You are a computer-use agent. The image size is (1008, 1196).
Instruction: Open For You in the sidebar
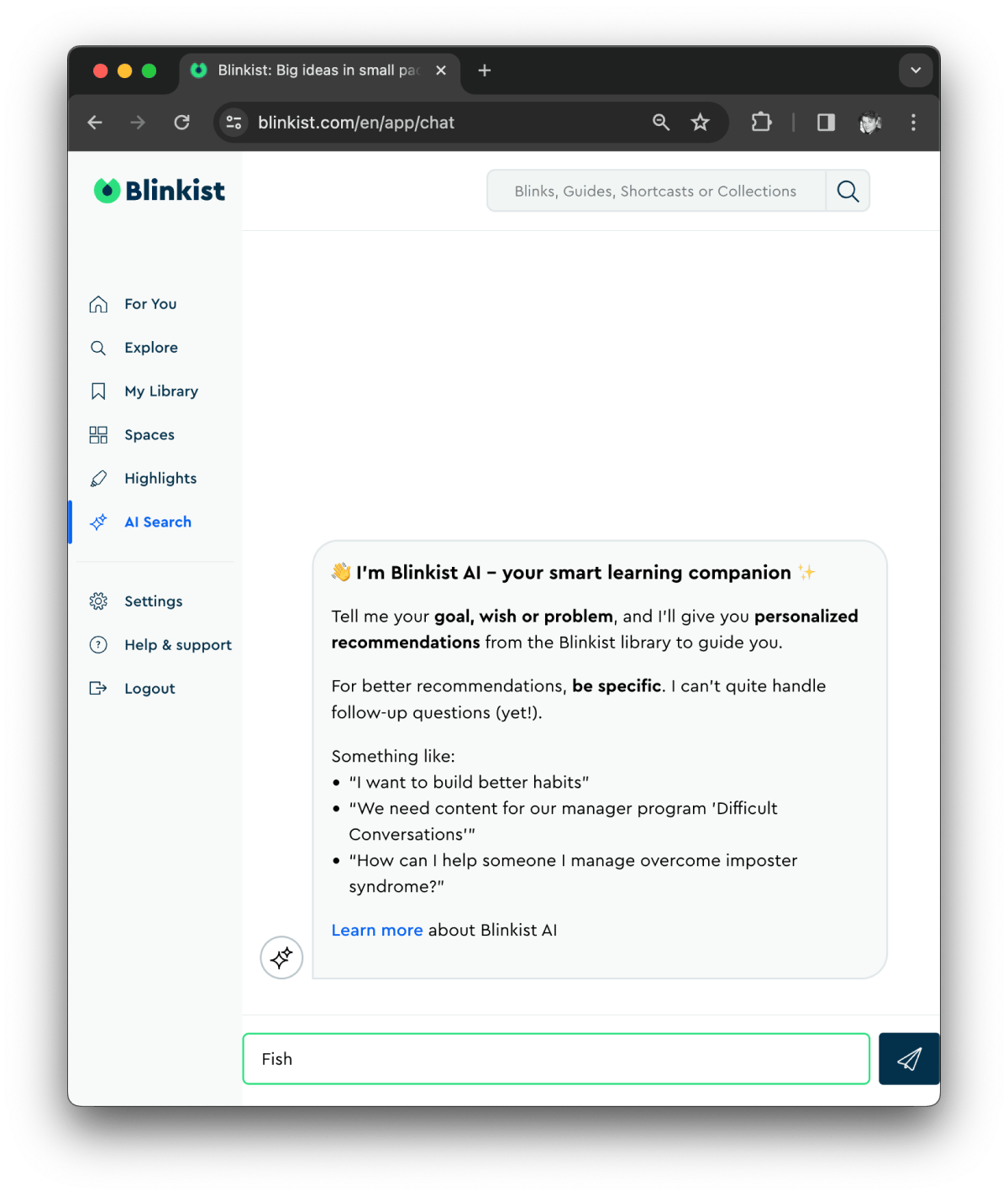click(150, 304)
